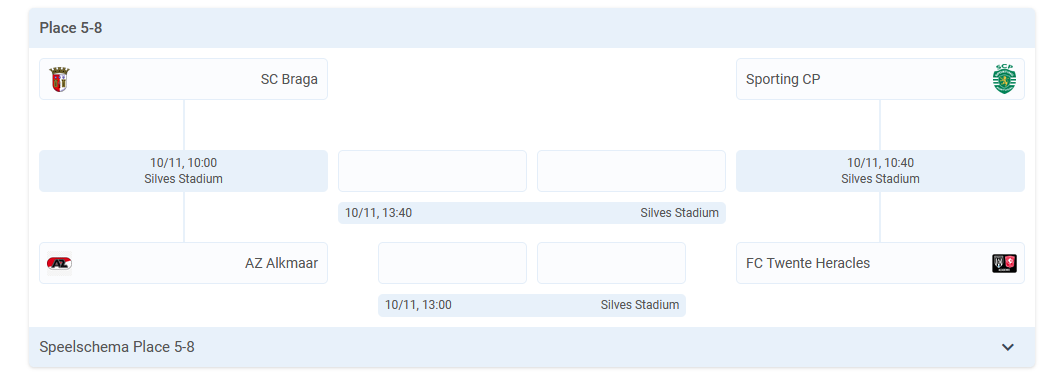Viewport: 1053px width, 380px height.
Task: Select right empty slot of 13:40 match
Action: coord(631,171)
